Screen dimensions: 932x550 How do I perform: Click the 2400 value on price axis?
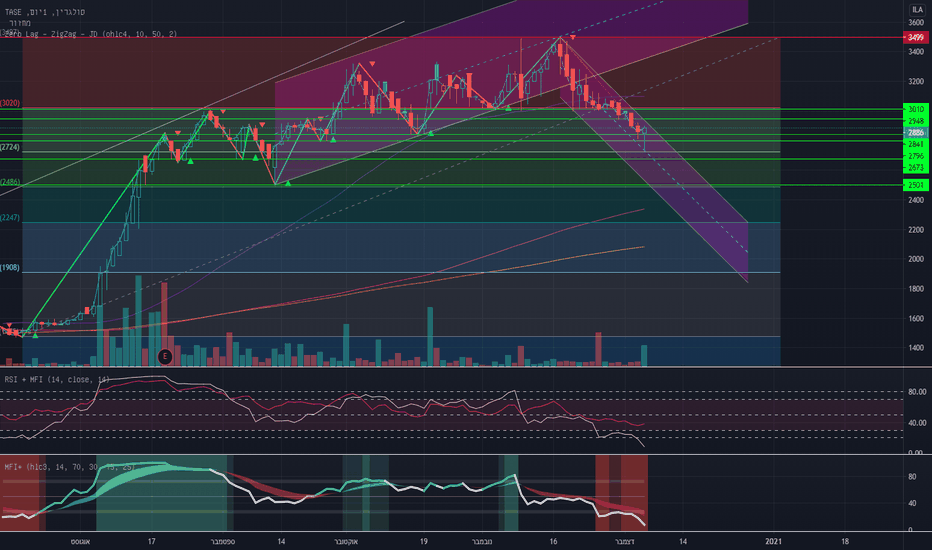coord(916,200)
